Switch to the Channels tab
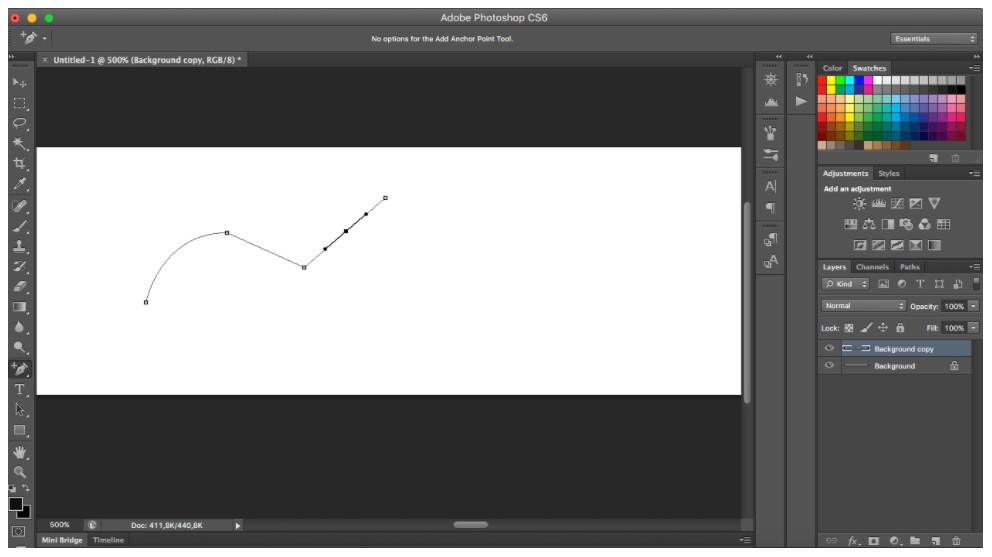Screen dimensions: 992x557 pyautogui.click(x=872, y=267)
